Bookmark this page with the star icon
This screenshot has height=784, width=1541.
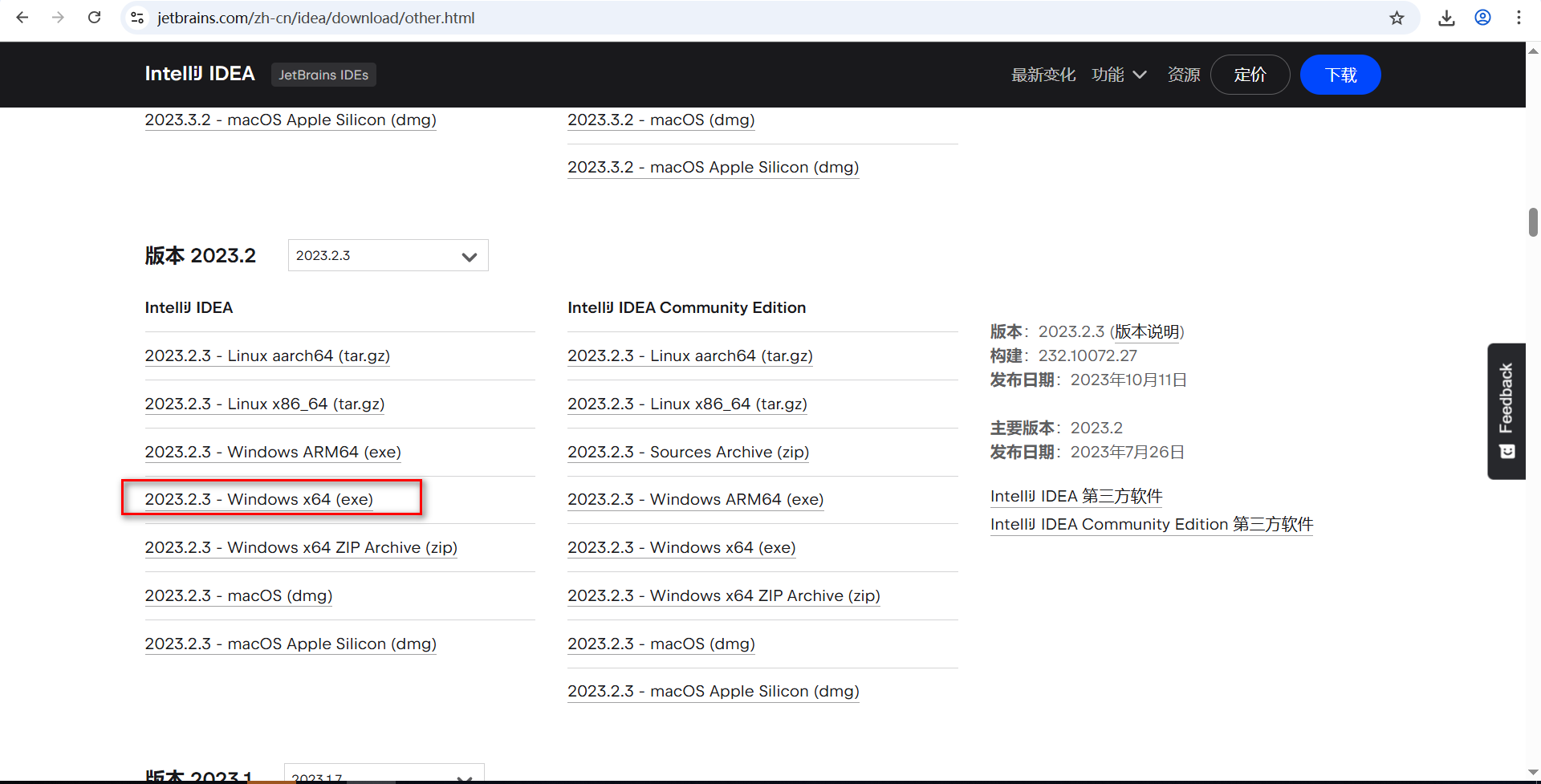click(1397, 18)
